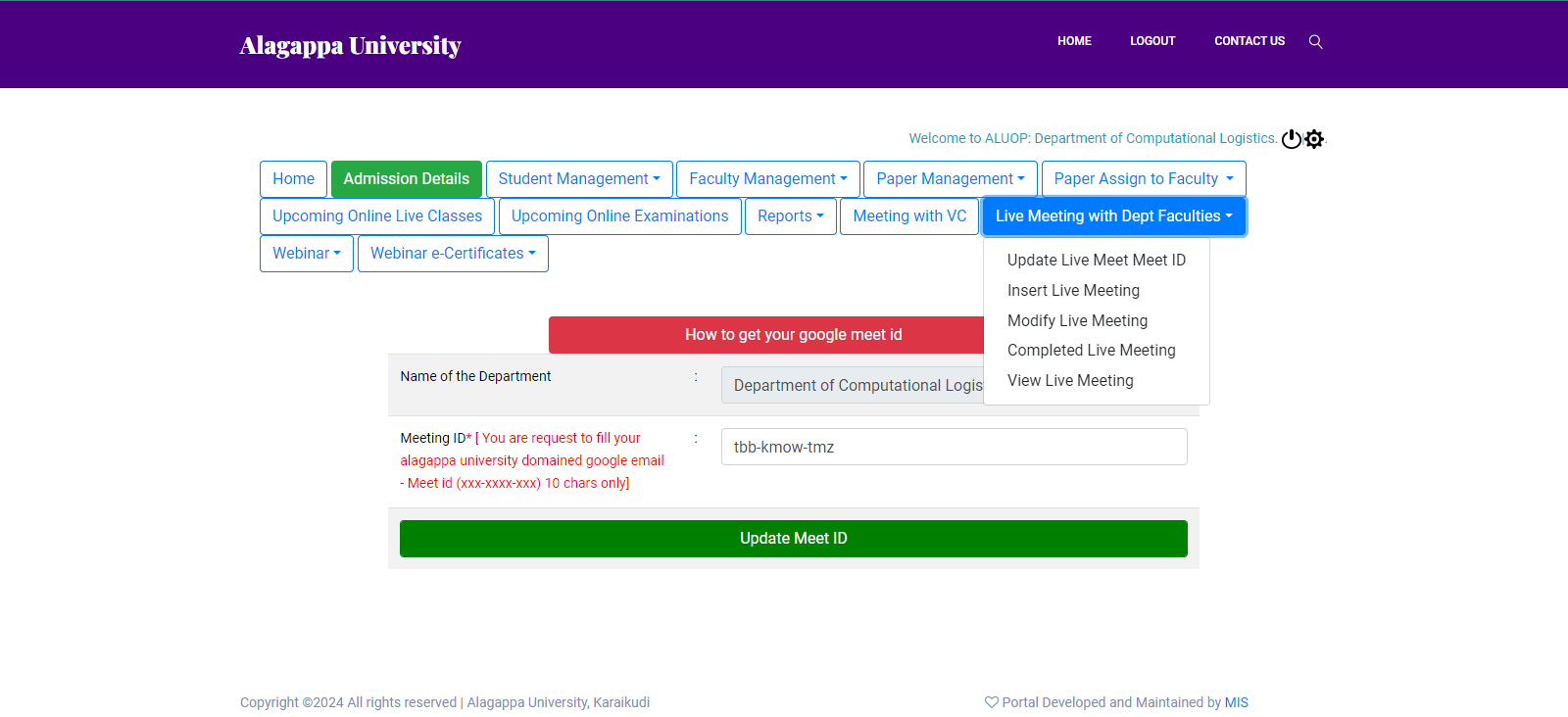Viewport: 1568px width, 717px height.
Task: Collapse Live Meeting with Dept Faculties dropdown
Action: tap(1114, 216)
